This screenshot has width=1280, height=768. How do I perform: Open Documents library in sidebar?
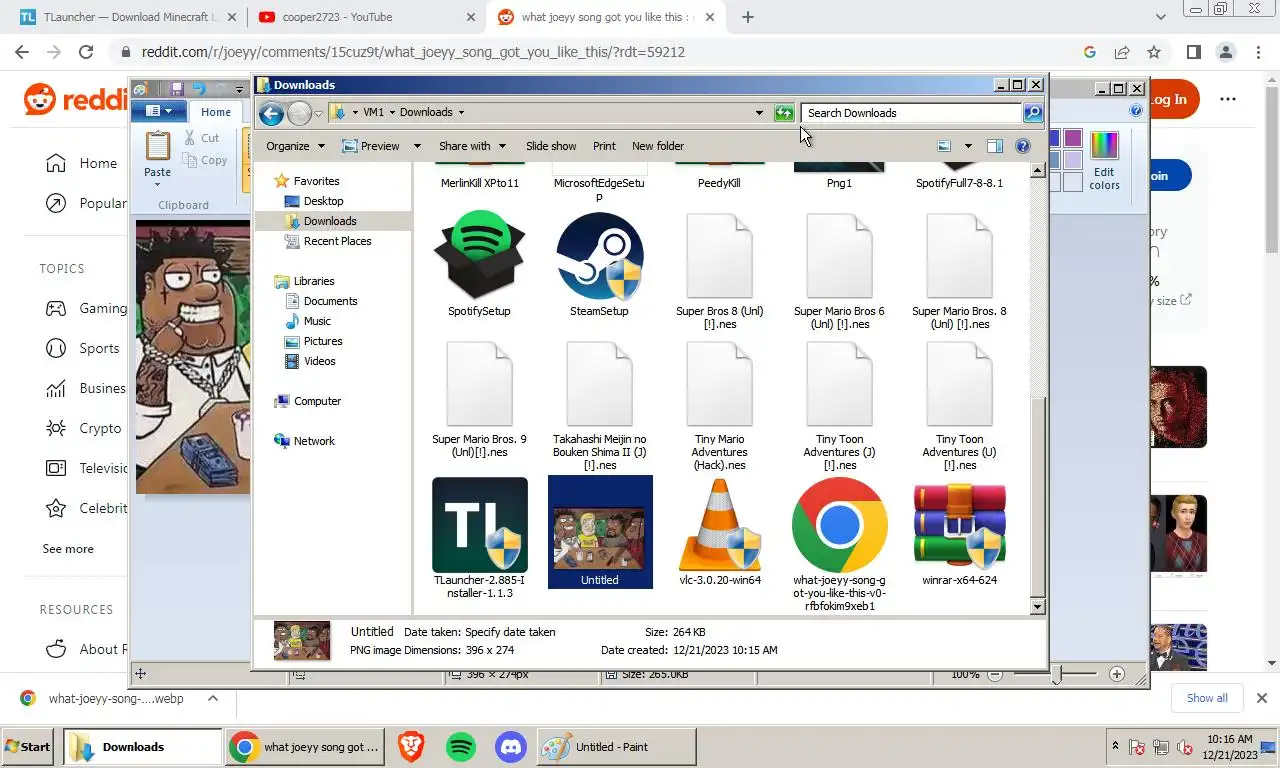point(330,301)
